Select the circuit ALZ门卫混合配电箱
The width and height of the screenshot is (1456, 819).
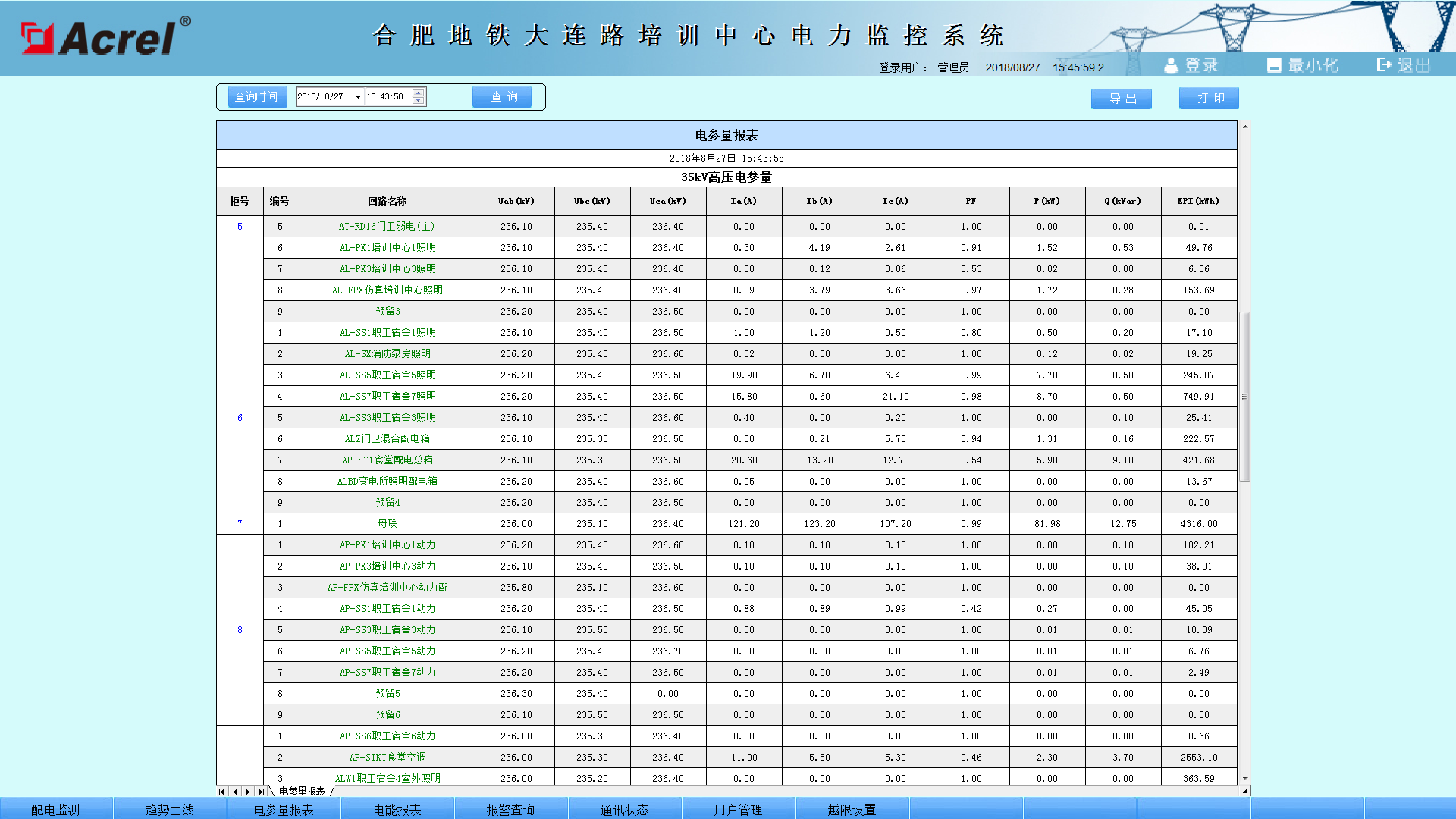point(388,439)
